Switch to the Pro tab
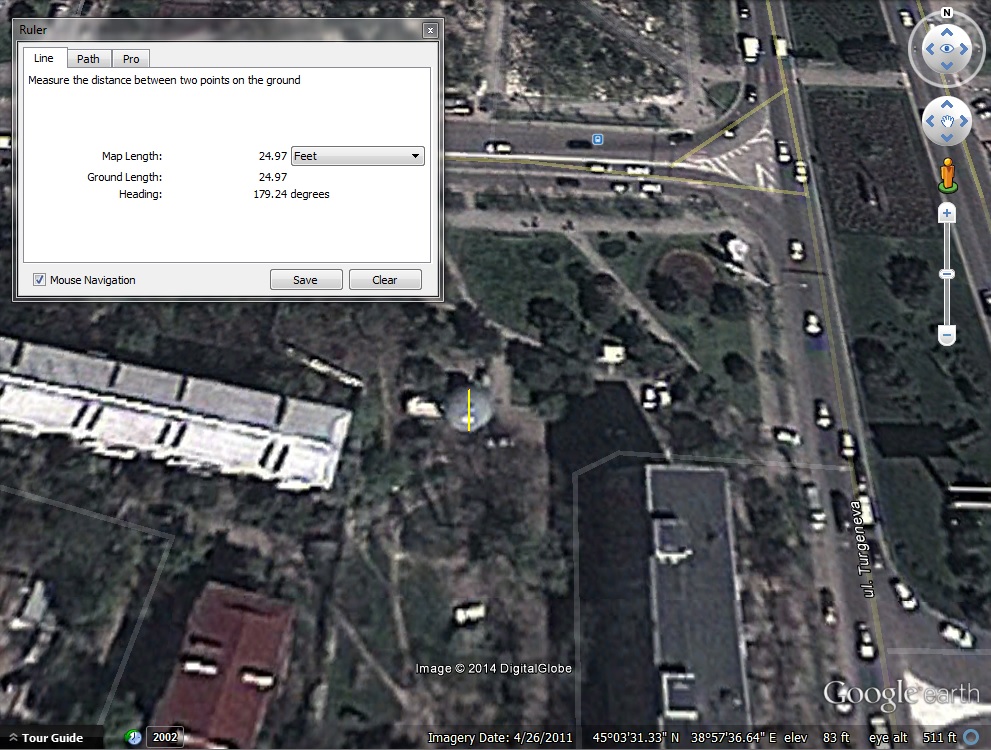The height and width of the screenshot is (750, 991). pos(131,59)
